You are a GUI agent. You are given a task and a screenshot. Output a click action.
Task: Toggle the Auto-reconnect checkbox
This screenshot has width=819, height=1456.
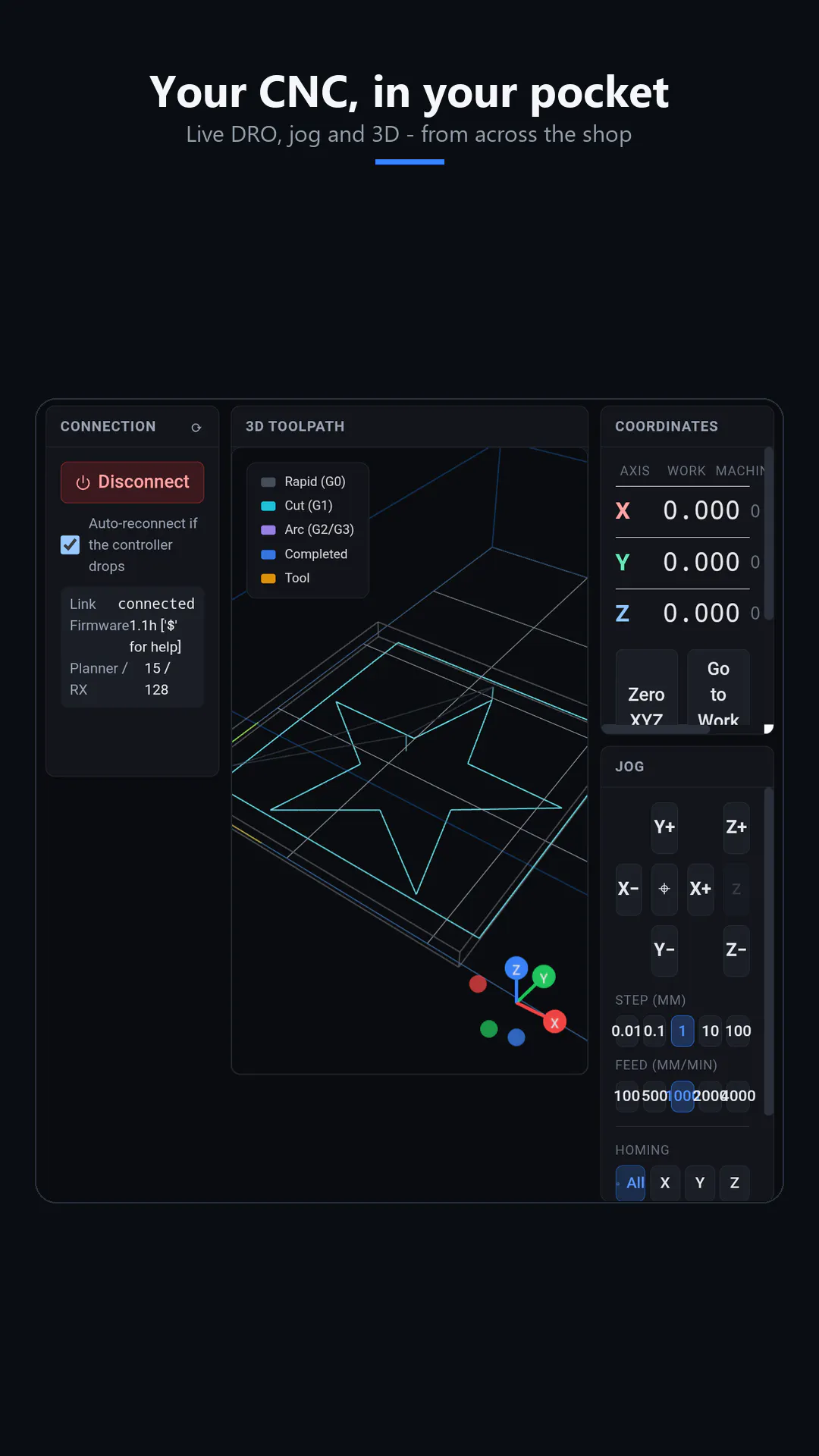70,544
